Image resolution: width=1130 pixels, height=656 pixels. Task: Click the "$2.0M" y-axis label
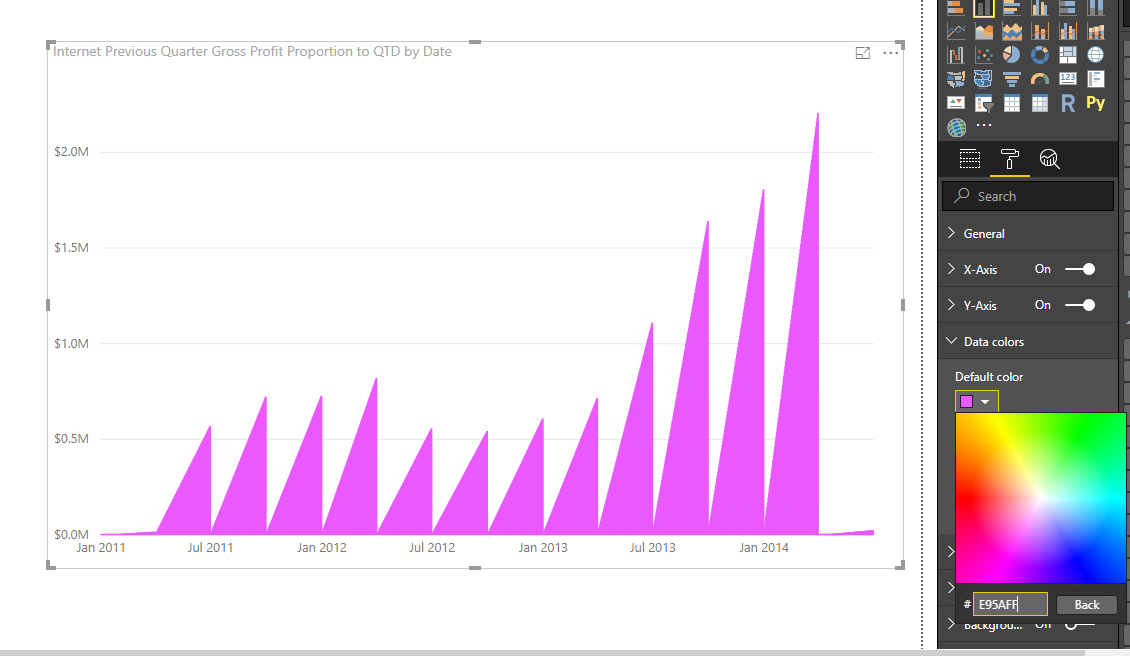tap(71, 151)
